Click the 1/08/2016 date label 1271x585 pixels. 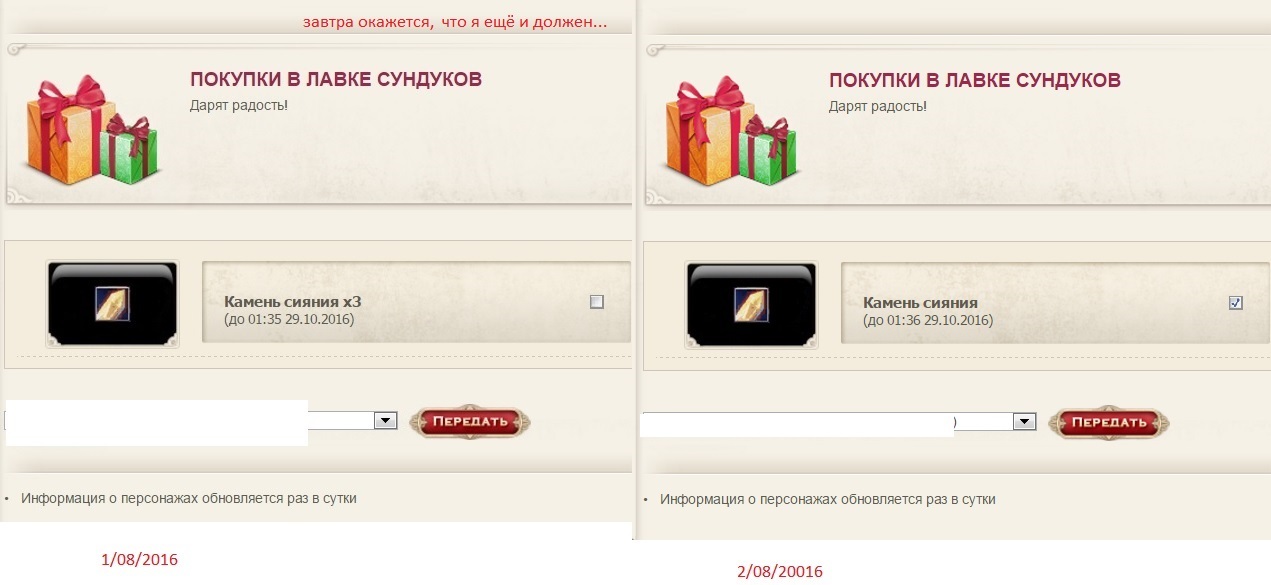pyautogui.click(x=140, y=560)
